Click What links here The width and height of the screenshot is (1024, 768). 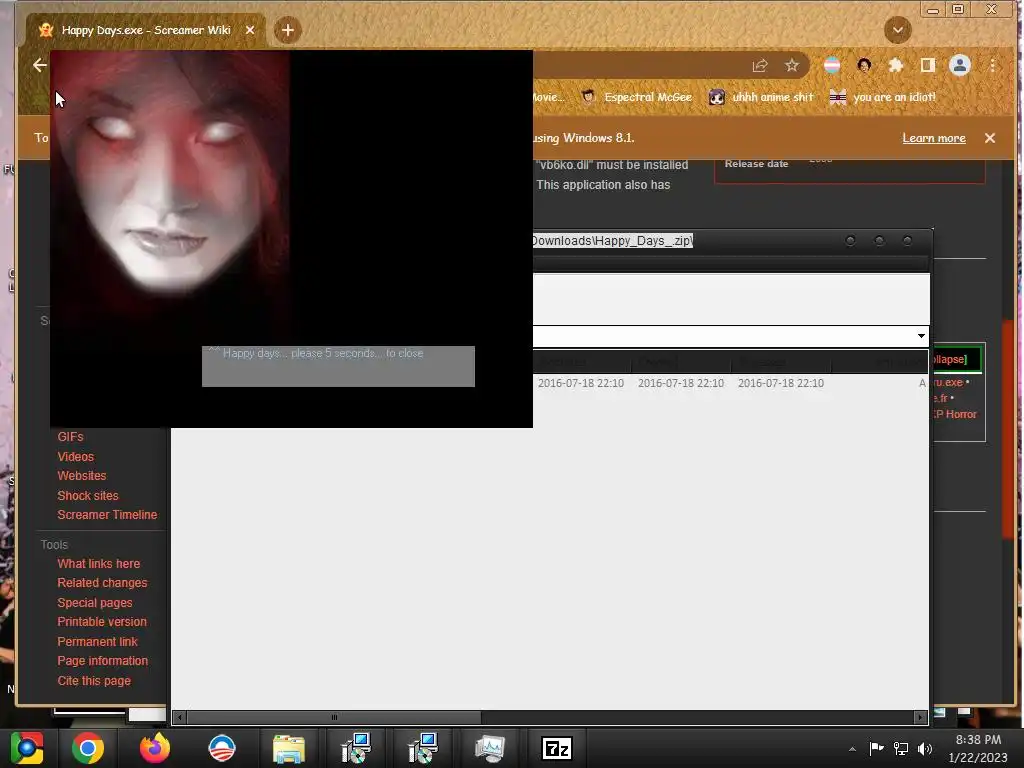[99, 564]
